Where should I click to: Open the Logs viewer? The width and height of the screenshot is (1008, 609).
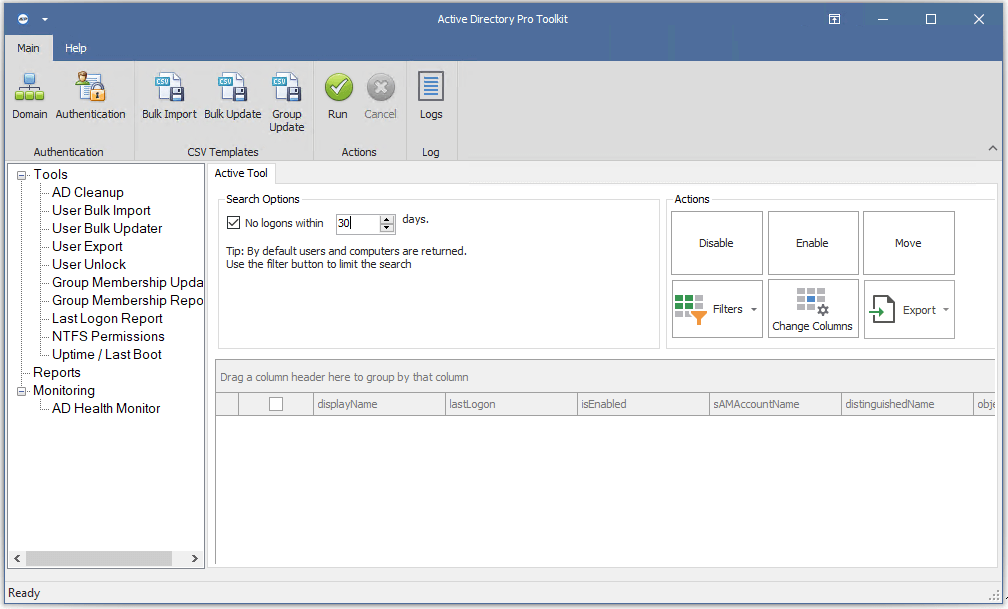point(431,96)
